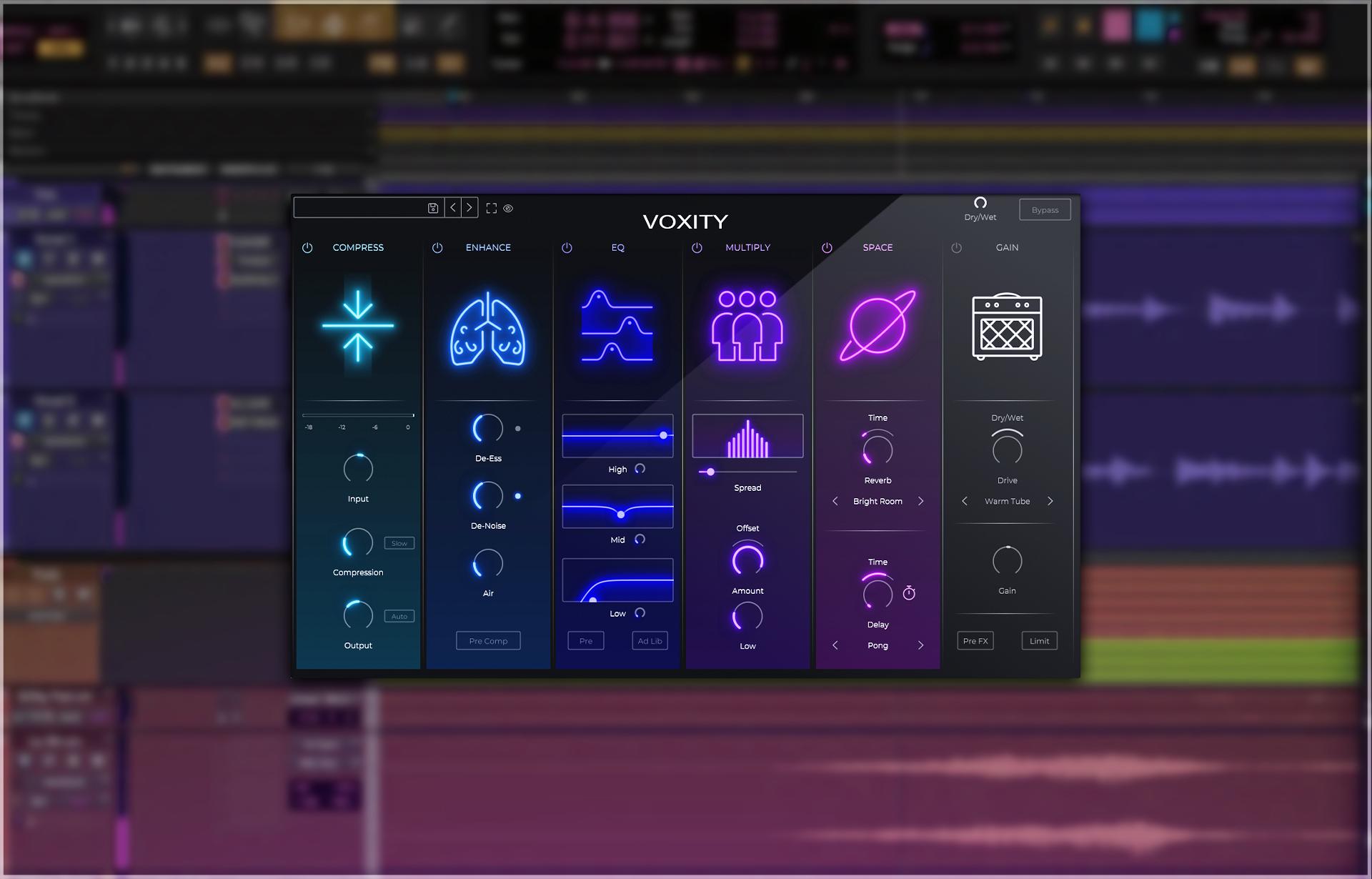Screen dimensions: 1372x879
Task: Click the save preset disk icon
Action: point(432,208)
